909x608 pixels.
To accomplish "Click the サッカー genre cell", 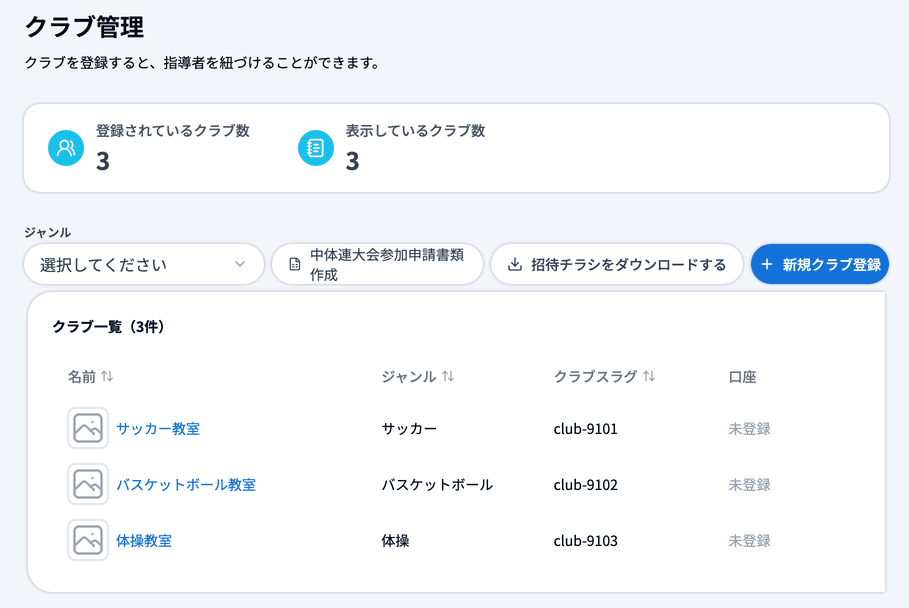I will (x=409, y=428).
